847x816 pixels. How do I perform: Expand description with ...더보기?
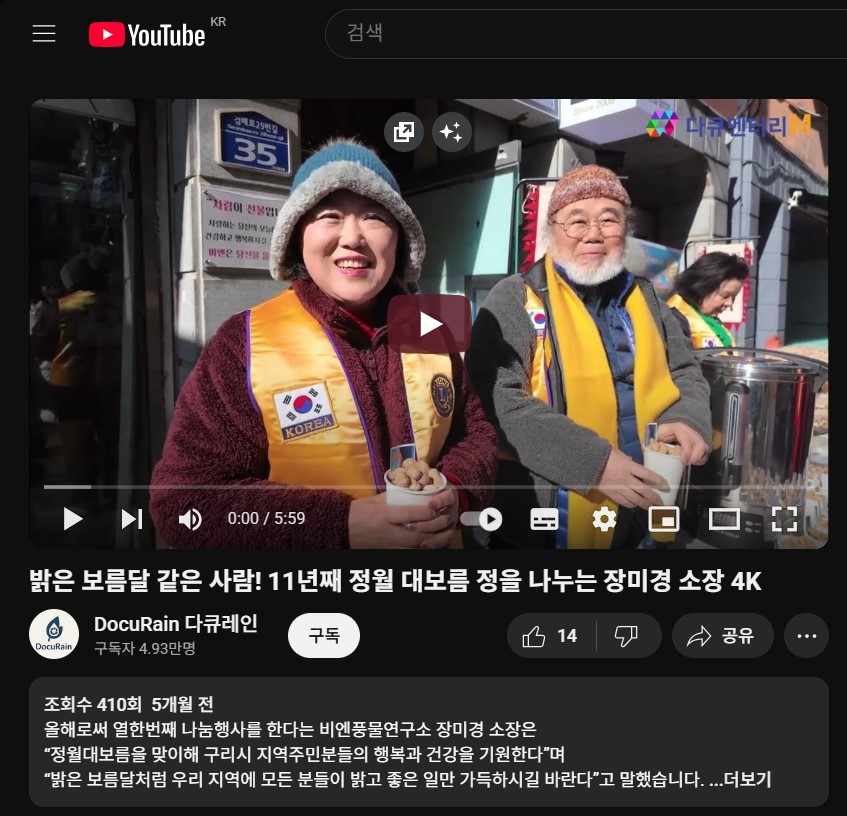(740, 780)
